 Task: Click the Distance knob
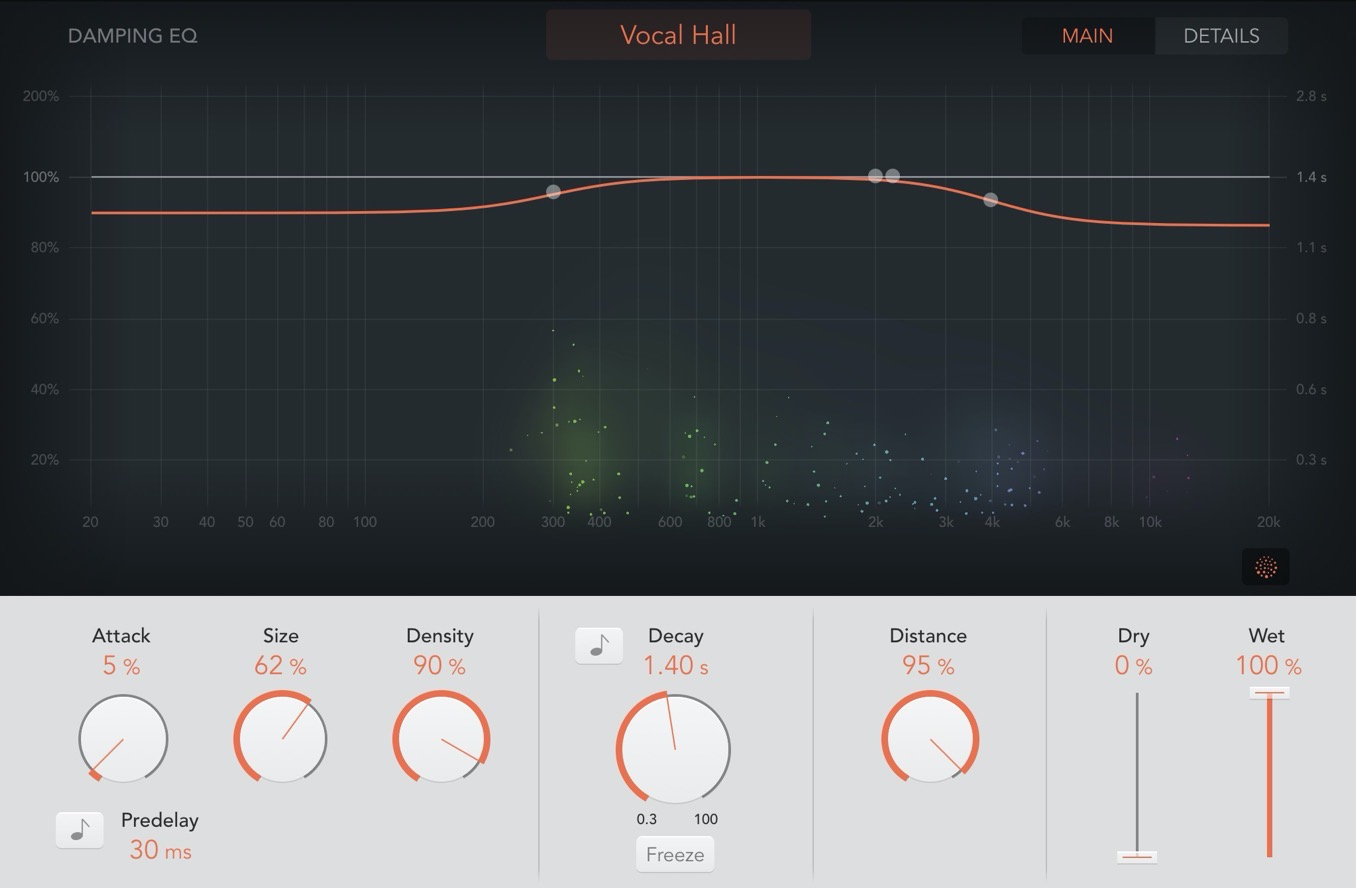pos(929,739)
